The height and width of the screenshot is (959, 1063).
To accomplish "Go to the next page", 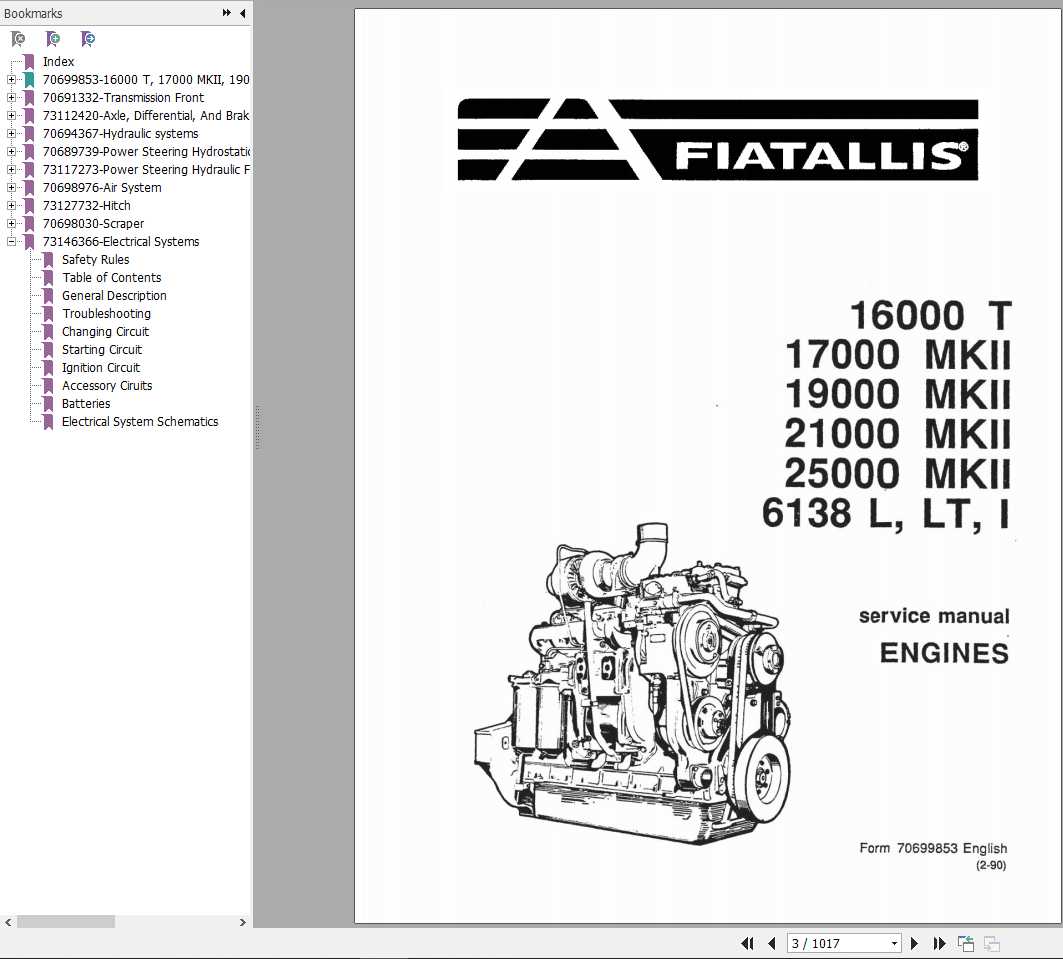I will (914, 943).
